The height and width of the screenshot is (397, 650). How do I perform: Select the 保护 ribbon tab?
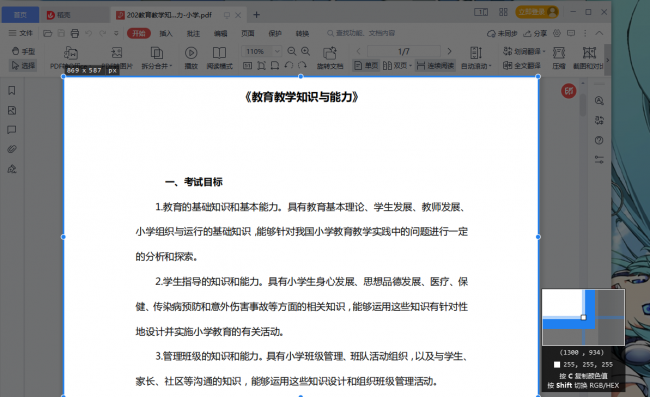[x=275, y=33]
